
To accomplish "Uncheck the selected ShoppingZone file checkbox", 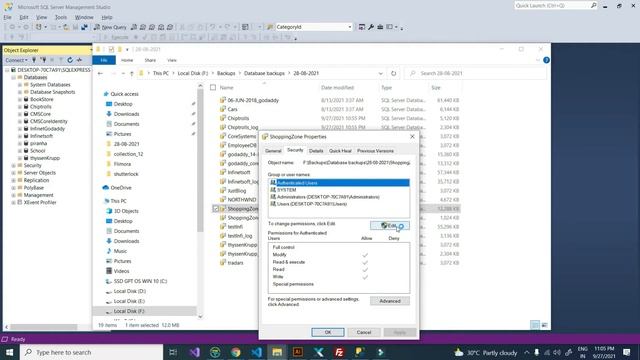I will click(216, 209).
